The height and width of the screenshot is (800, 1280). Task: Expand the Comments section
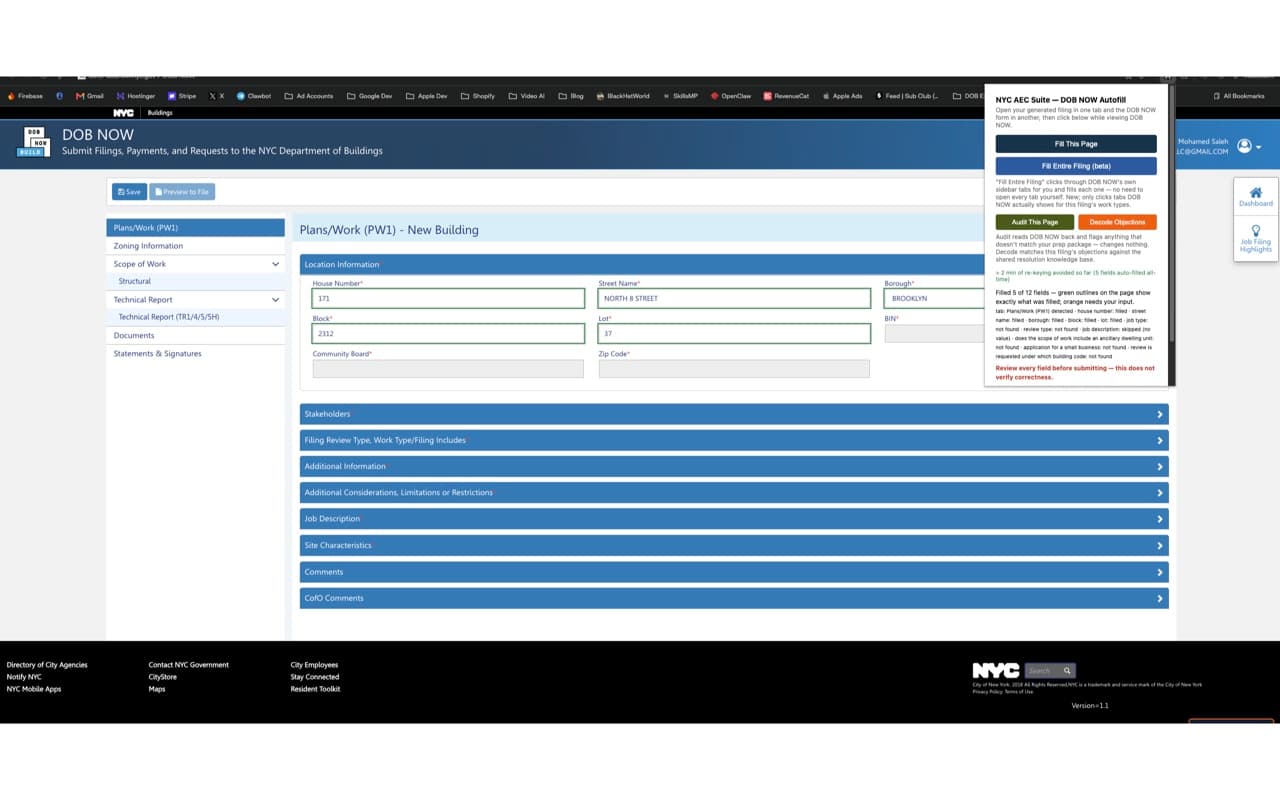coord(734,572)
